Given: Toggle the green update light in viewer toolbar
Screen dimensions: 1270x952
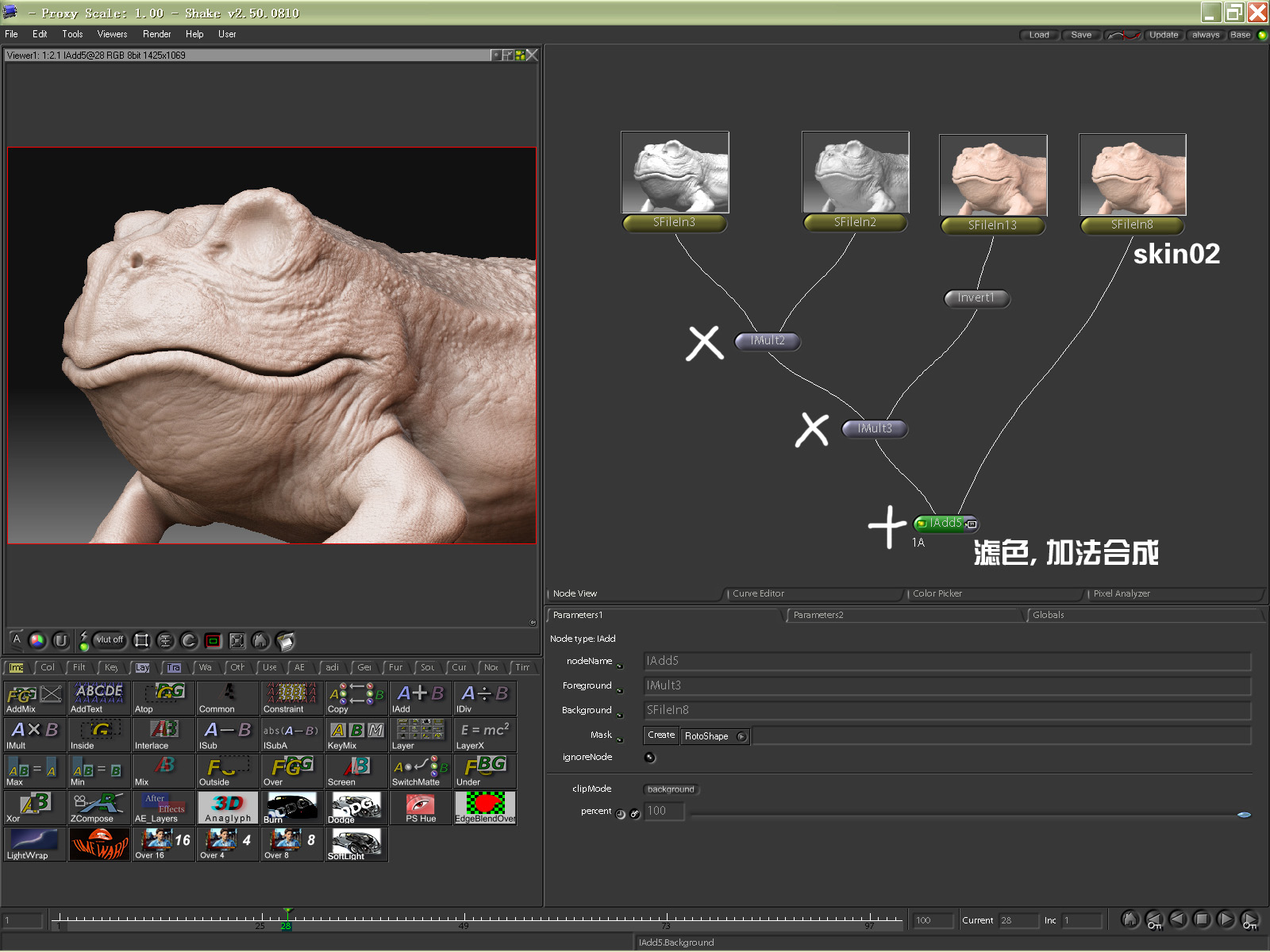Looking at the screenshot, I should 84,647.
